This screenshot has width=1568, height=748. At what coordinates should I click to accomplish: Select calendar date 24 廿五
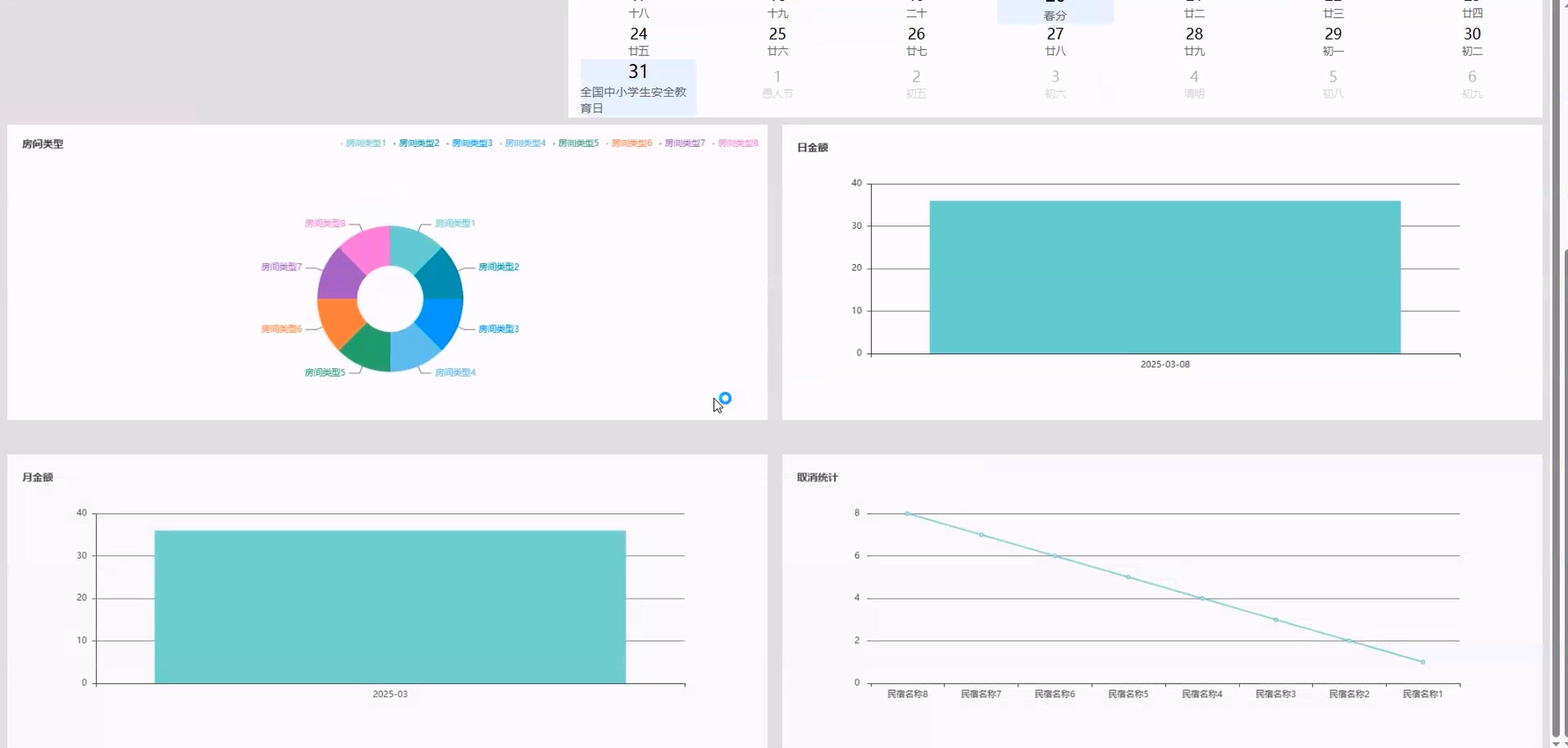pos(638,41)
